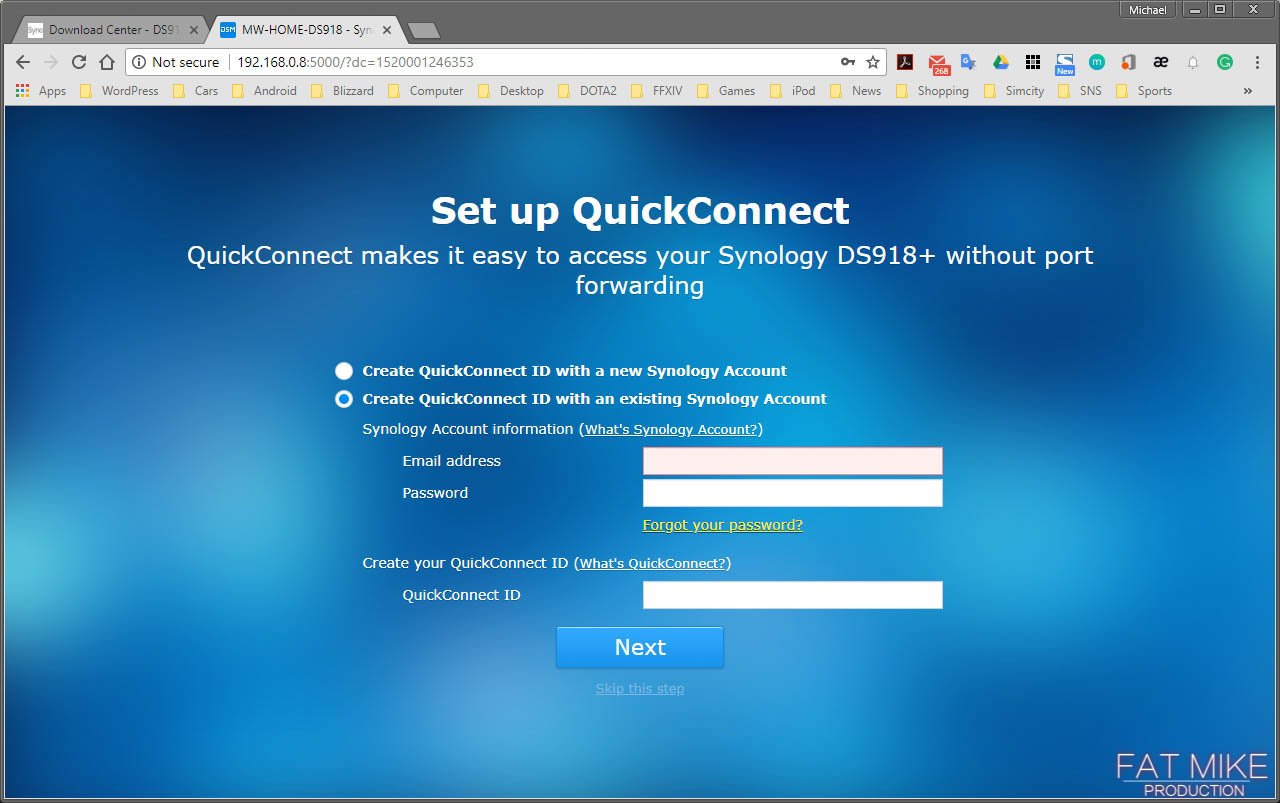Open the Adobe Acrobat extension
This screenshot has height=803, width=1280.
tap(905, 62)
